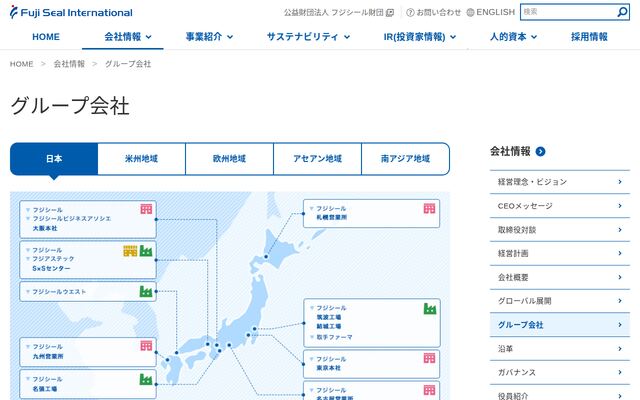
Task: Open CEOメッセージ in sidebar
Action: 560,206
